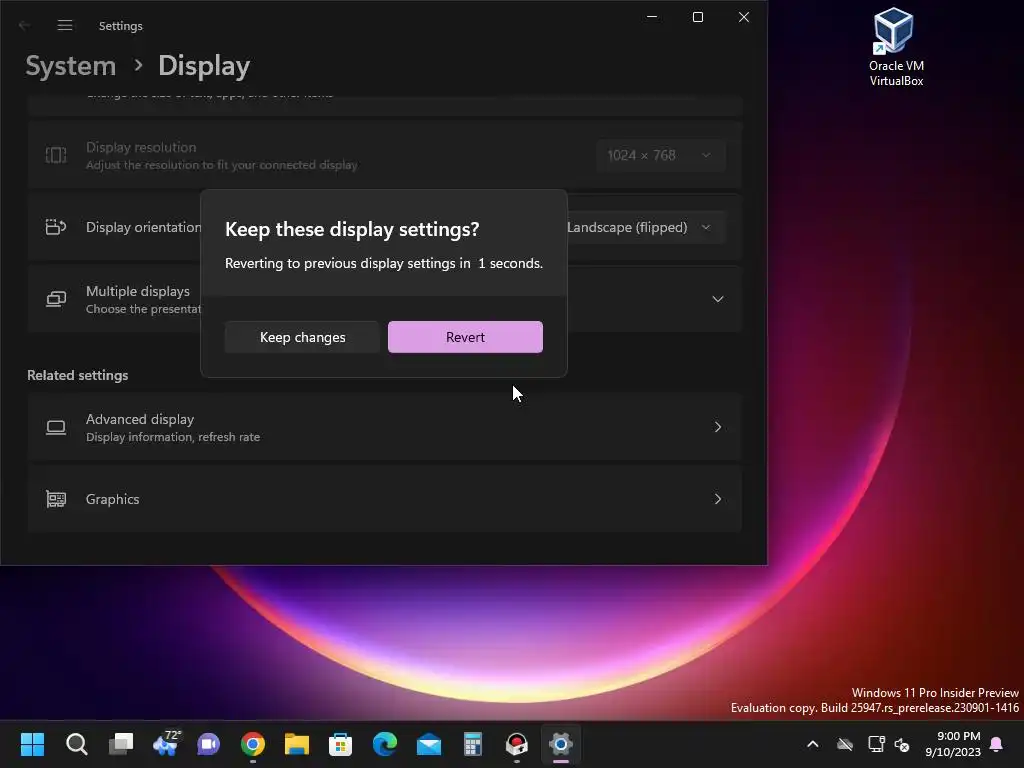Maximize the Settings window

(x=697, y=17)
